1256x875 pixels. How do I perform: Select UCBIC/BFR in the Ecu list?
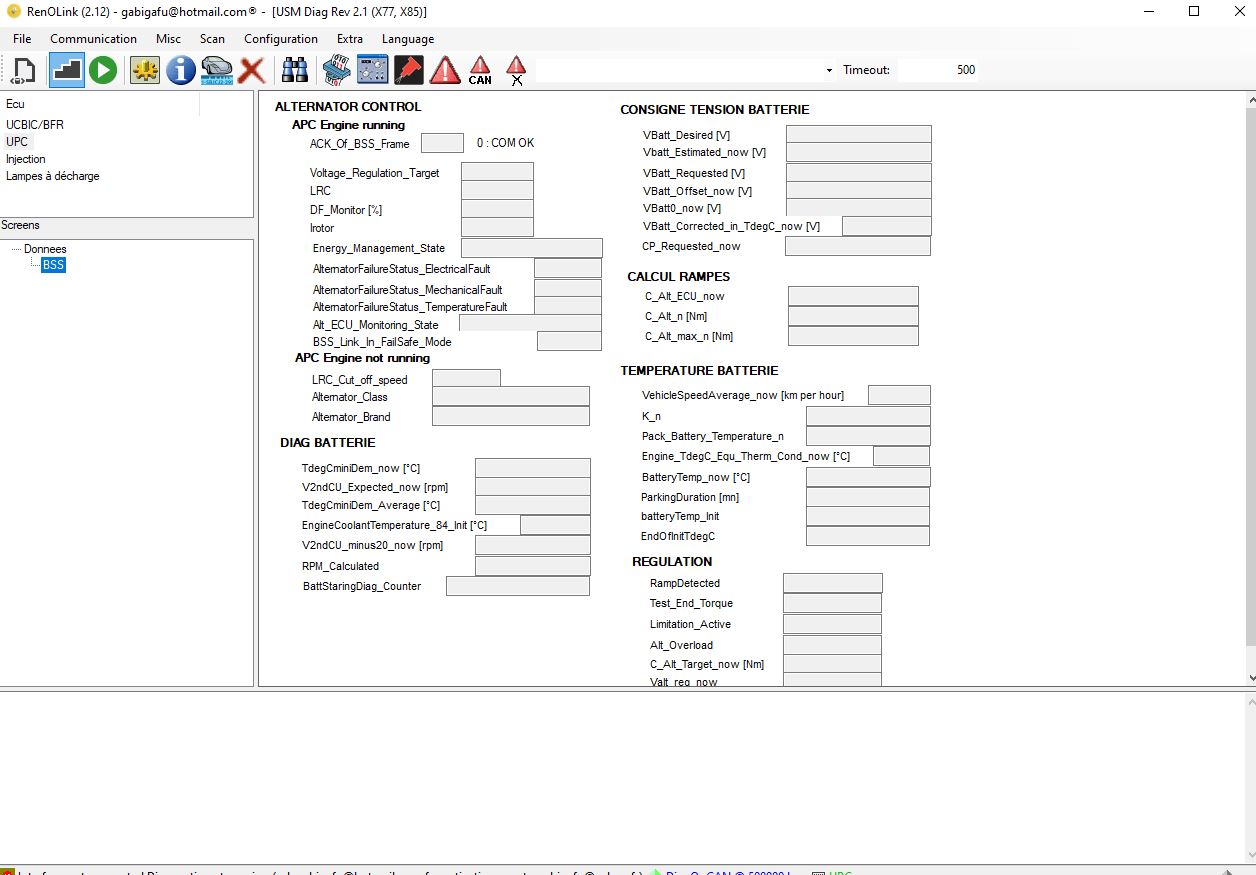coord(35,125)
